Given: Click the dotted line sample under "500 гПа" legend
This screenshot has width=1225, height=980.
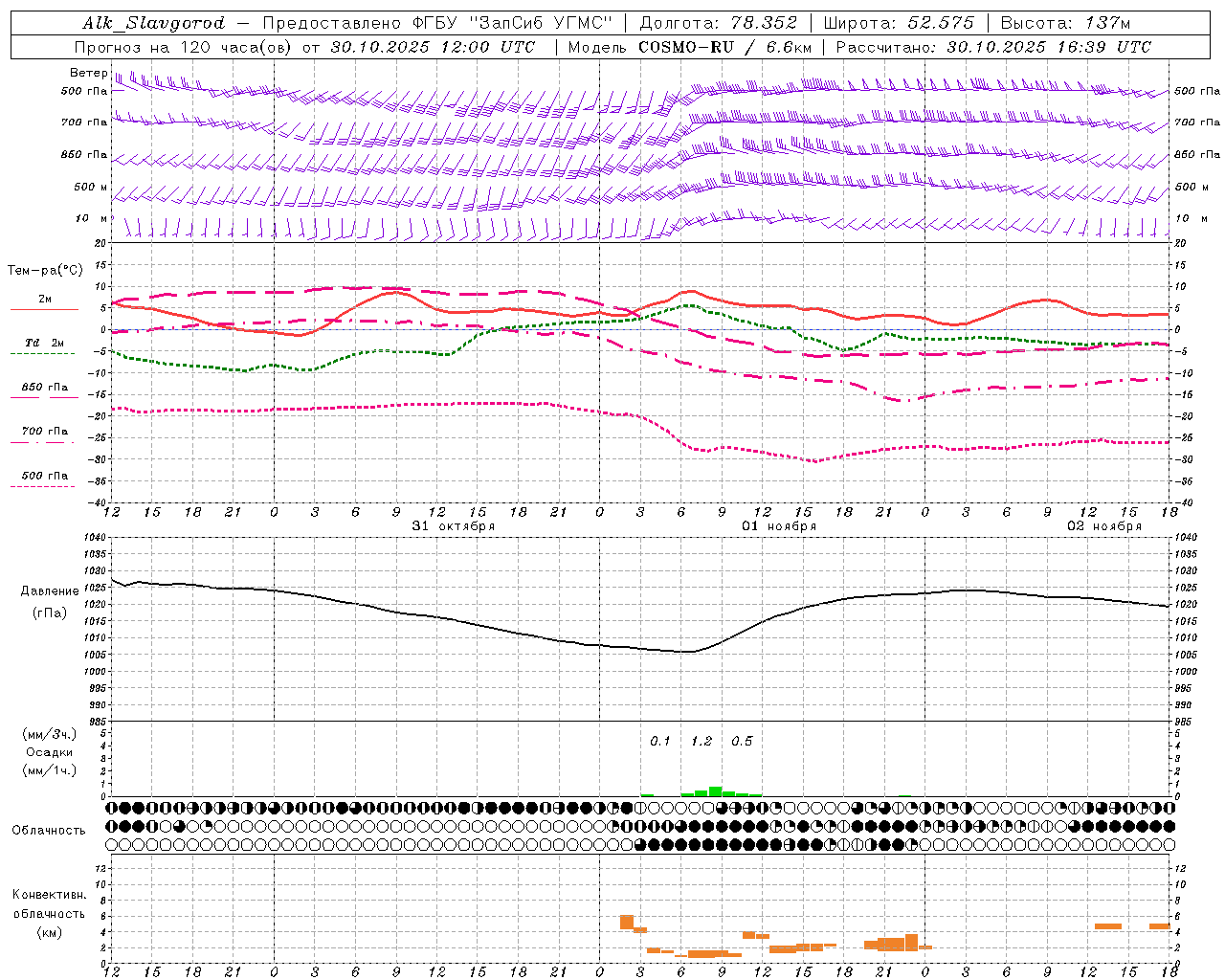Looking at the screenshot, I should point(42,486).
